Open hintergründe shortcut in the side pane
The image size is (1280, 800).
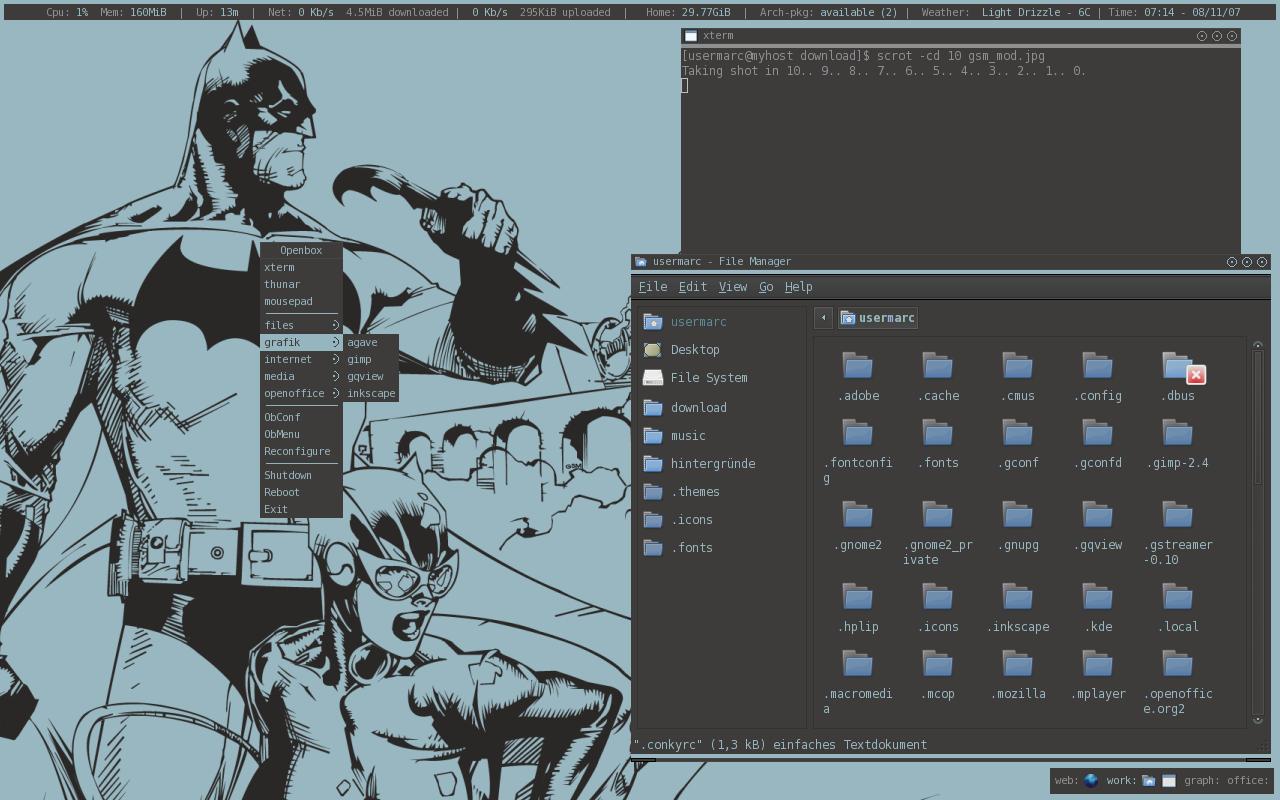click(x=721, y=464)
